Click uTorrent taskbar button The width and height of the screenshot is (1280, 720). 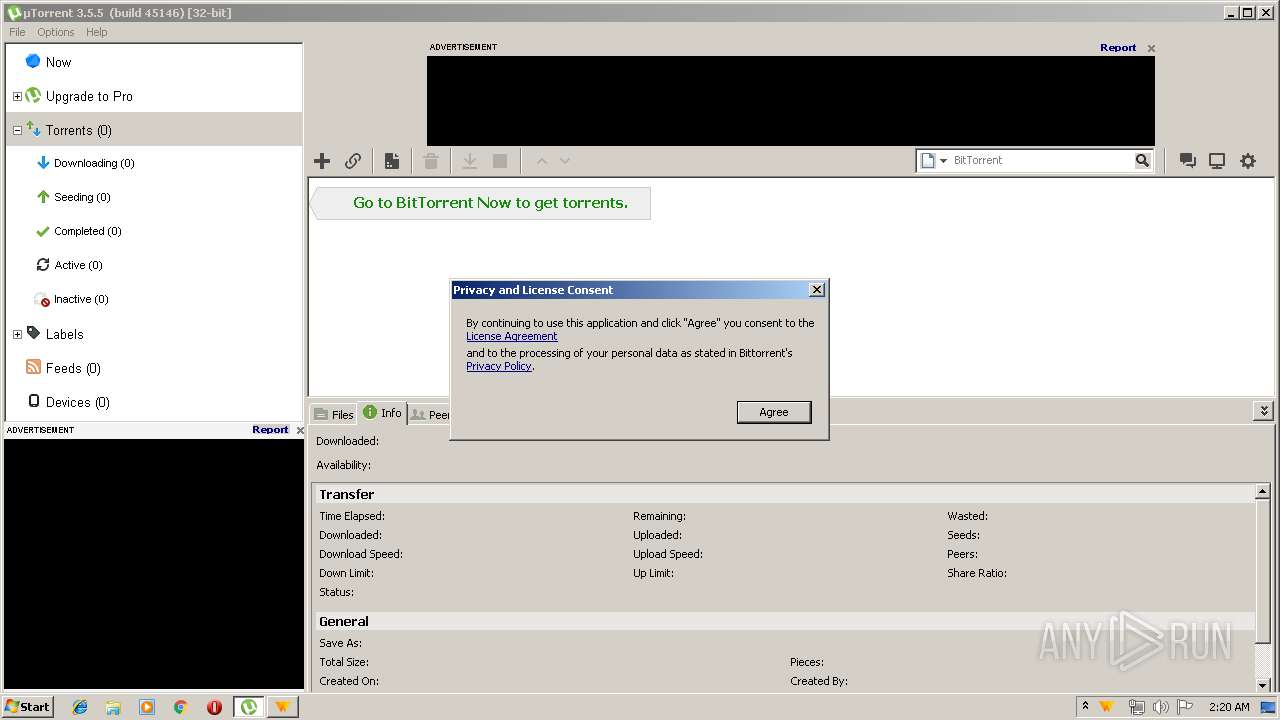[x=249, y=707]
